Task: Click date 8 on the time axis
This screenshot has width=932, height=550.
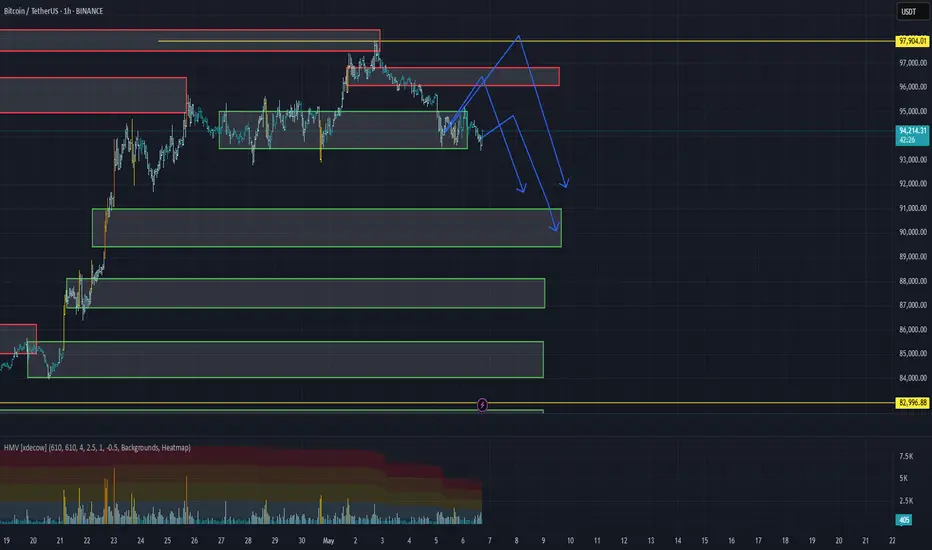Action: [x=516, y=540]
